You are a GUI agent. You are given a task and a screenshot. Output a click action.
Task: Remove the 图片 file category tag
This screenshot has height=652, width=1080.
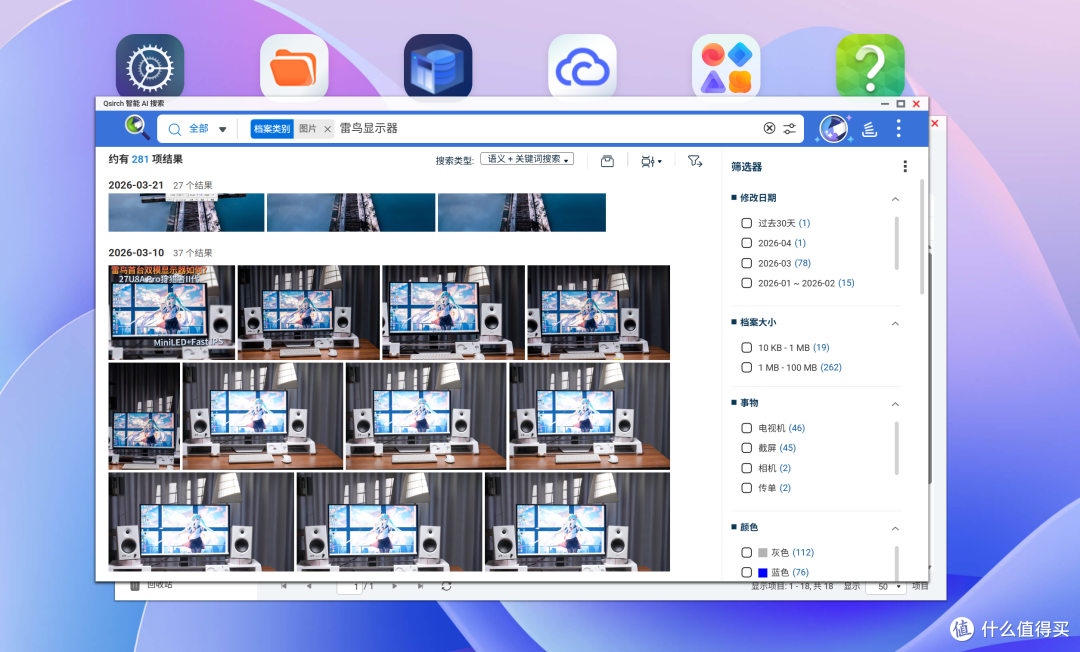(x=327, y=129)
